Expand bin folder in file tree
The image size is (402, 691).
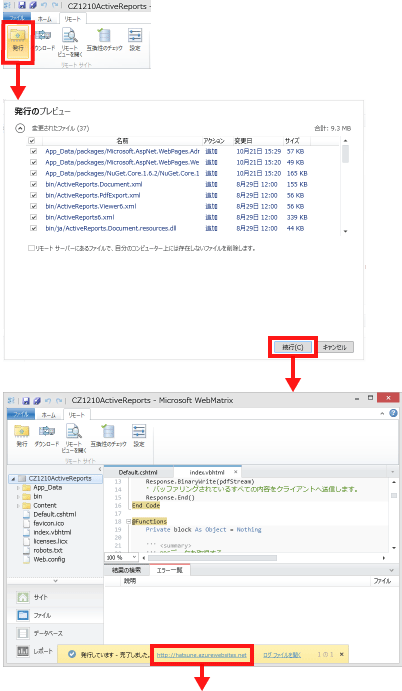click(18, 497)
